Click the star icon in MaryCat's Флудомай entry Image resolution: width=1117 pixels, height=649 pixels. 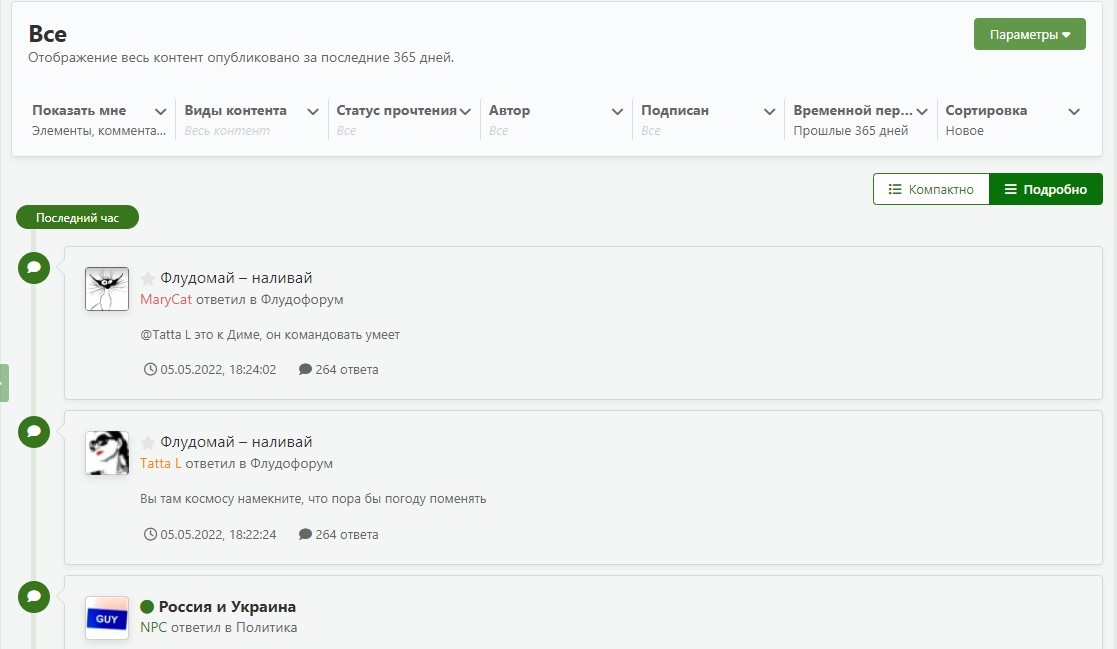(x=147, y=279)
